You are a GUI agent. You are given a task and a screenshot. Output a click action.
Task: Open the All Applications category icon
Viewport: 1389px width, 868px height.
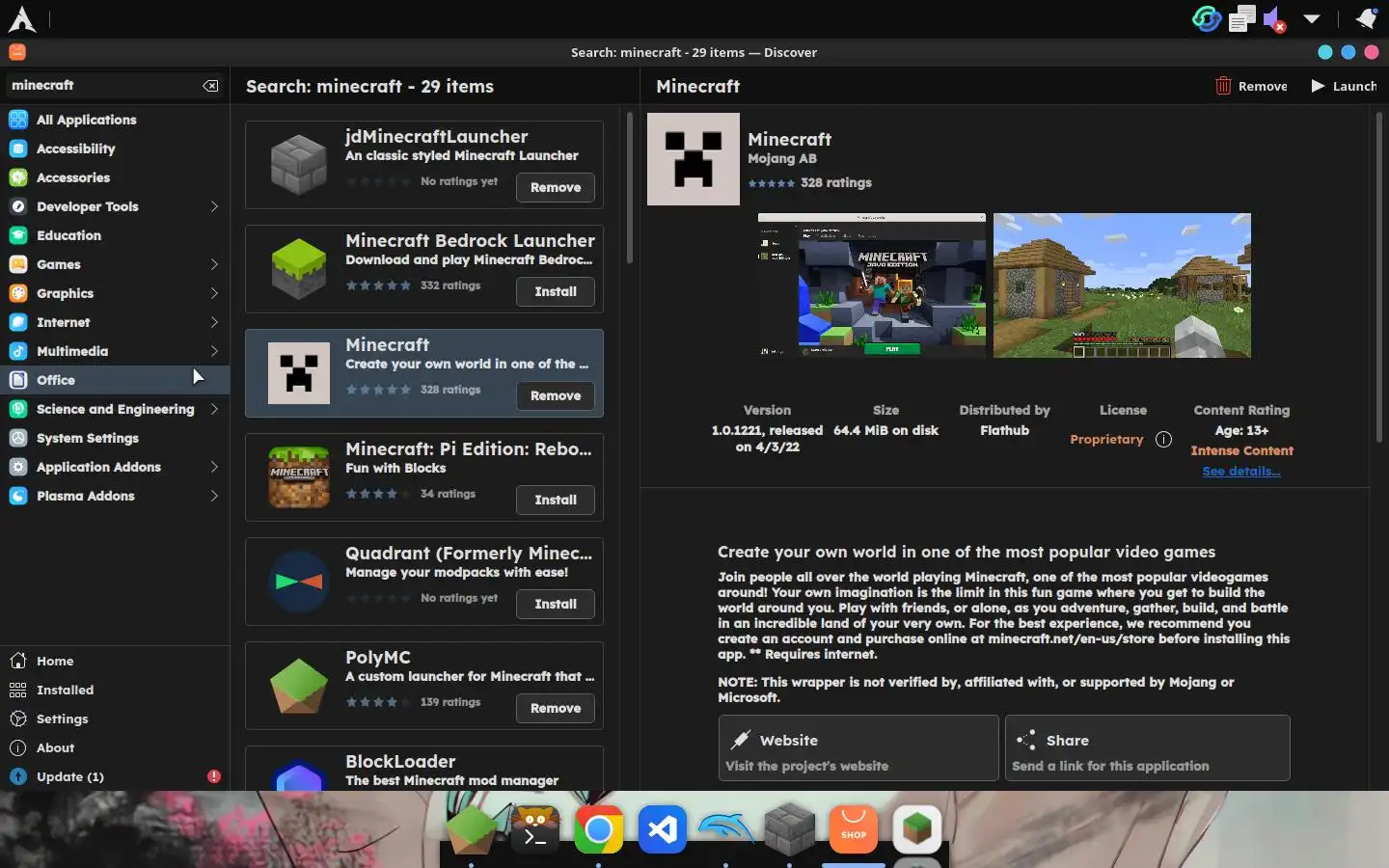coord(18,120)
